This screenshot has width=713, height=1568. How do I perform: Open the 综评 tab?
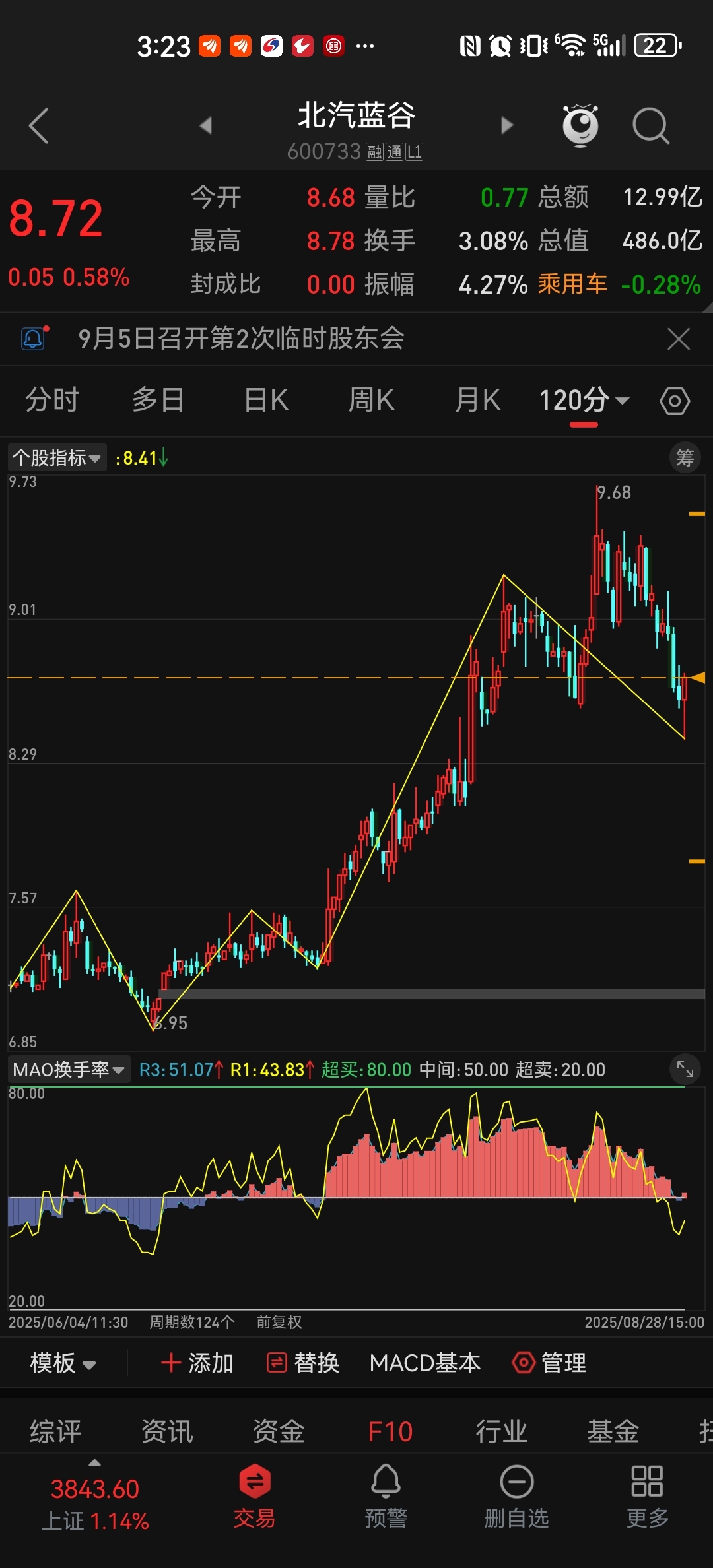[55, 1431]
